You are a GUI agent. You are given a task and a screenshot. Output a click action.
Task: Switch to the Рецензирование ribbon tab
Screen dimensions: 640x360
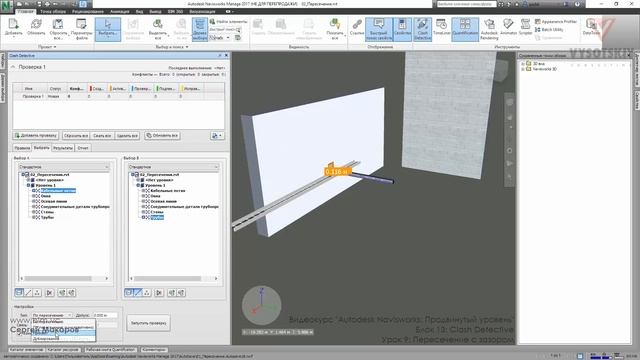coord(88,11)
